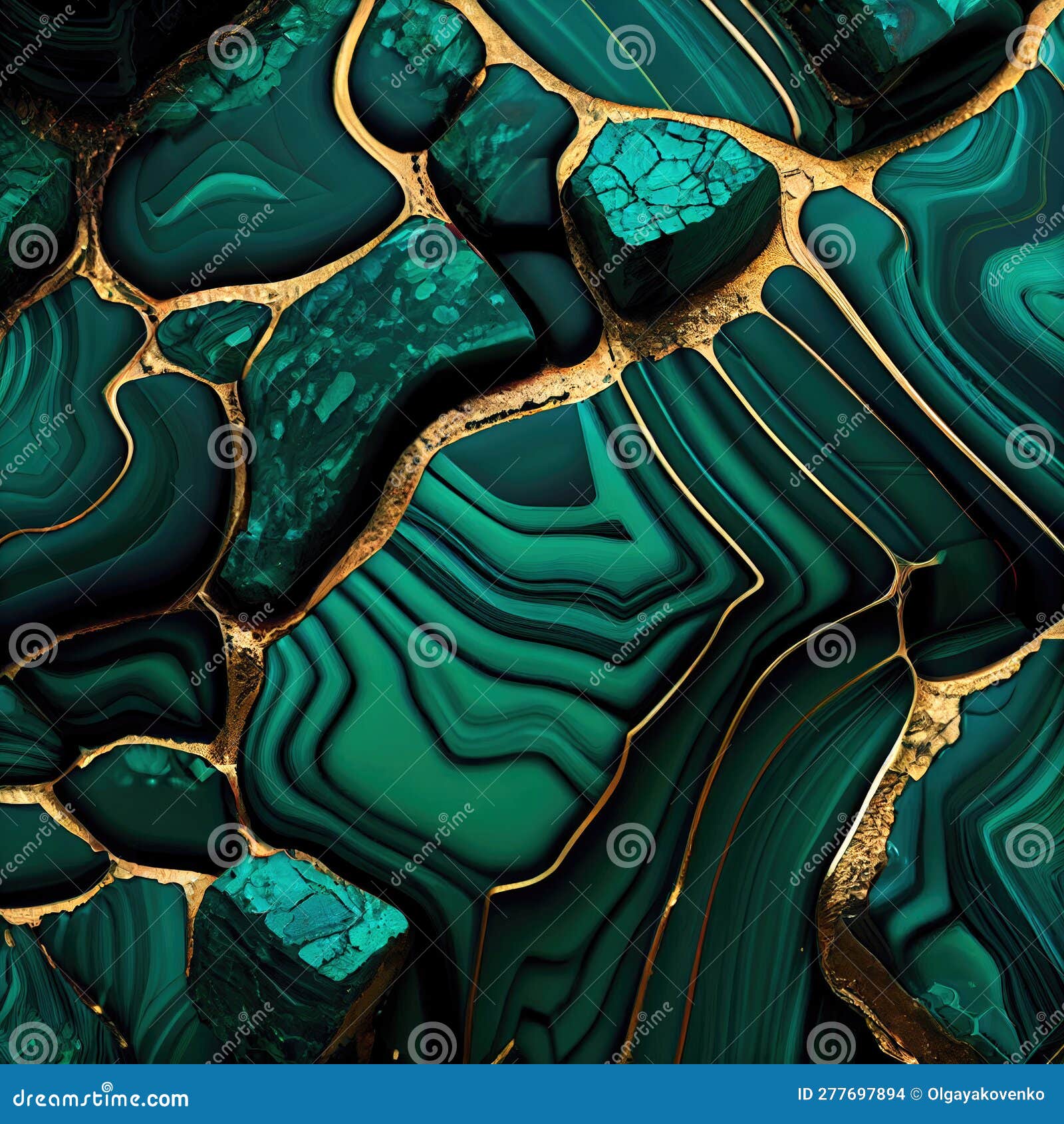The image size is (1064, 1124).
Task: Click the blue information bar at the bottom
Action: point(532,1101)
